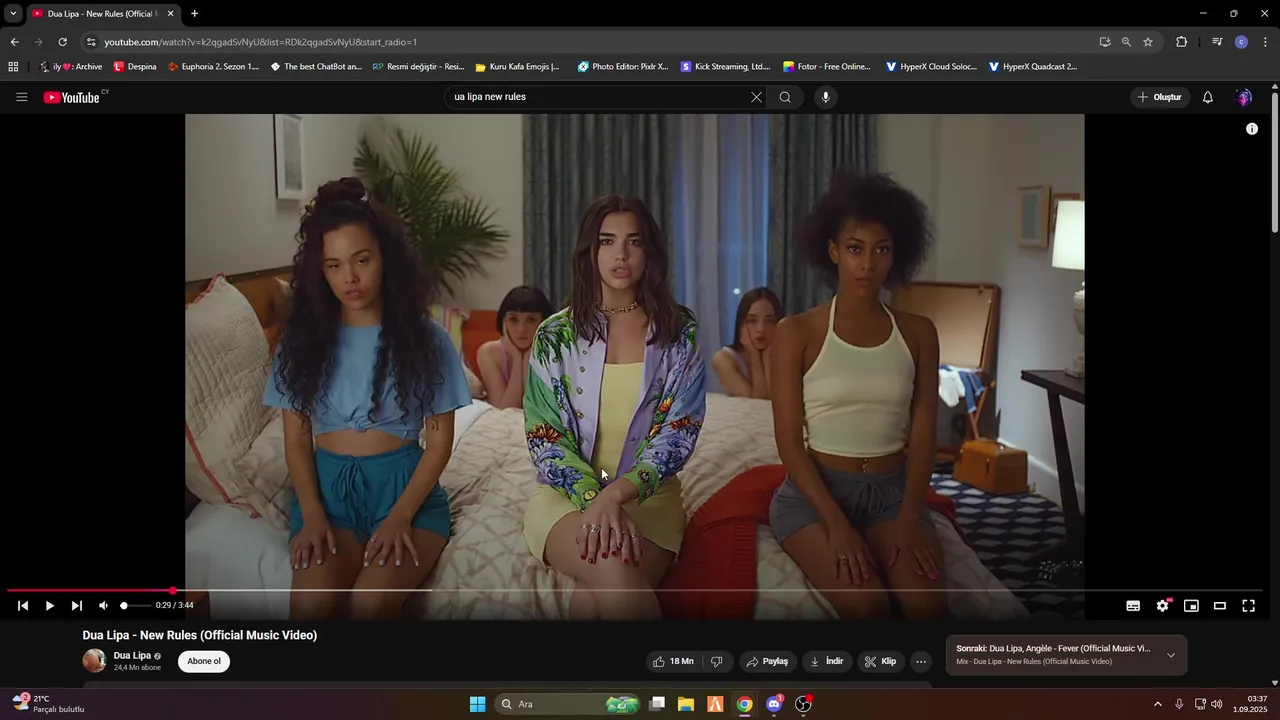Open the apps grid in bookmarks bar
Image resolution: width=1280 pixels, height=720 pixels.
[x=13, y=67]
